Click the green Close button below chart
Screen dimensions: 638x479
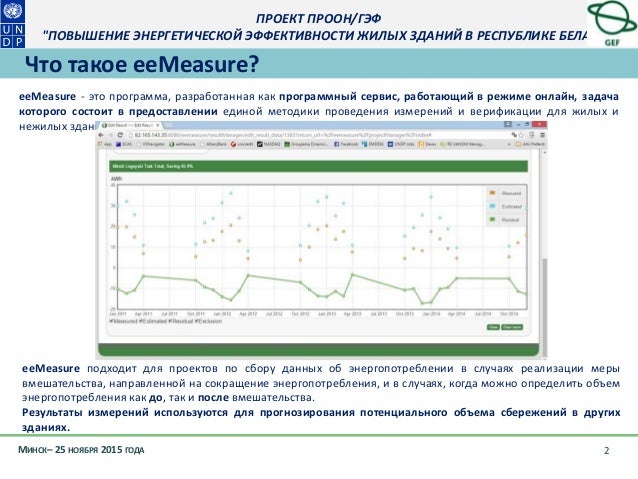point(493,327)
